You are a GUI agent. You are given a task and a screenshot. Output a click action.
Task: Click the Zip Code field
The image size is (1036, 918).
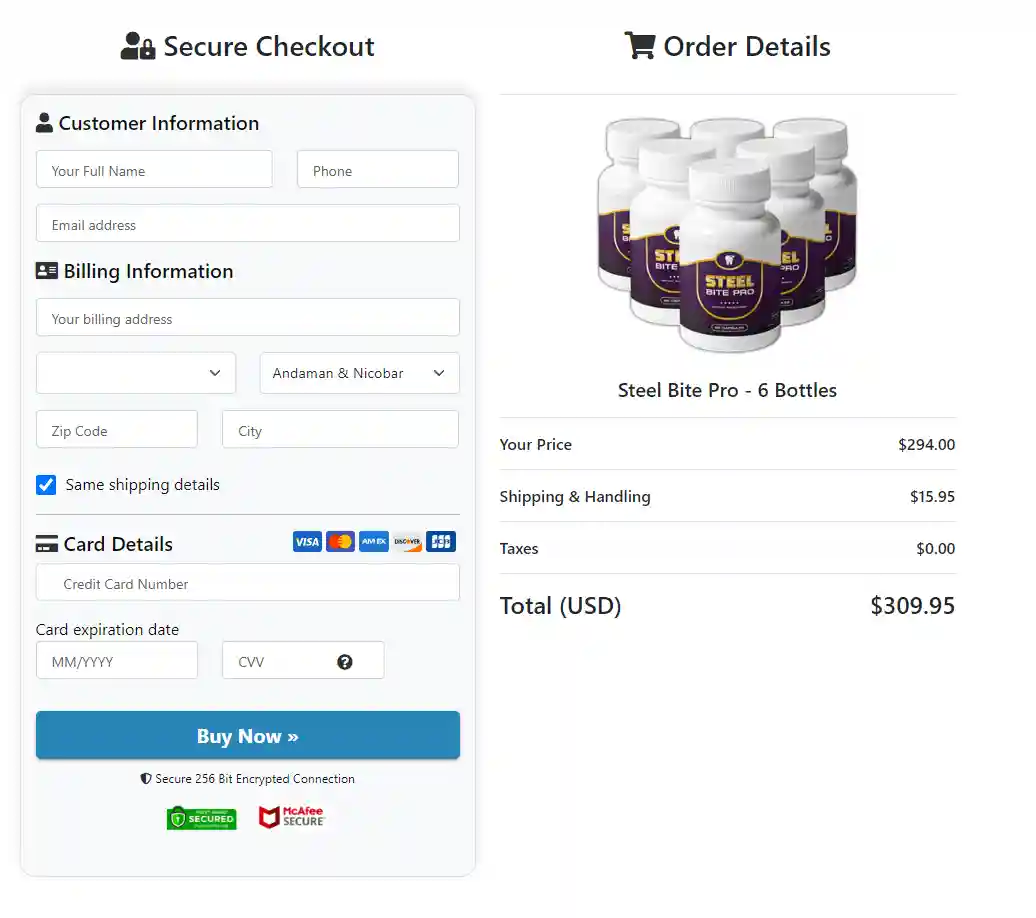coord(117,430)
